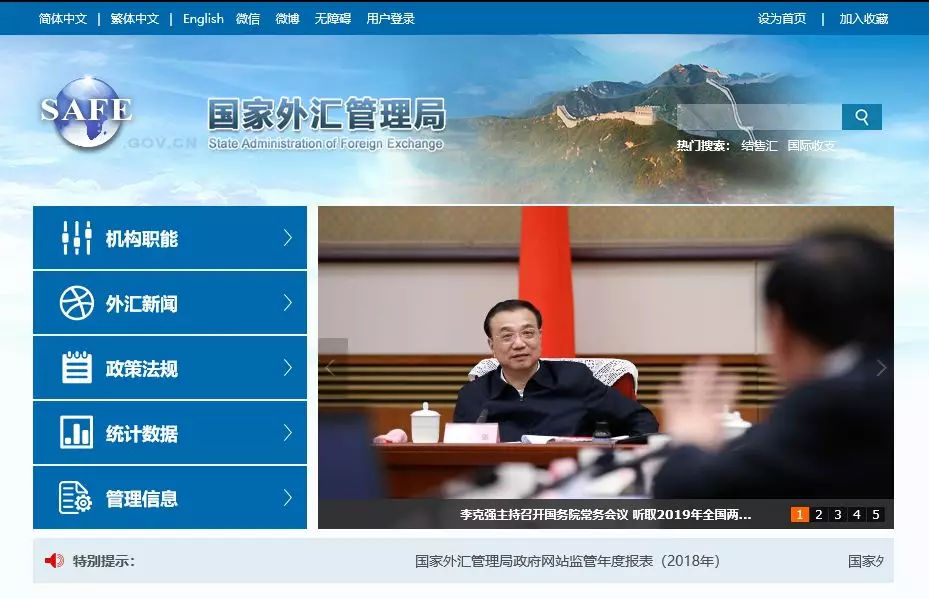The width and height of the screenshot is (929, 599).
Task: Switch carousel to slide 3
Action: coord(838,515)
